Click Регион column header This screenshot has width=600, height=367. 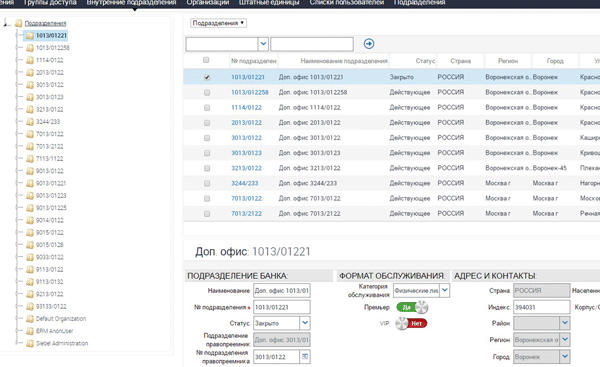508,61
